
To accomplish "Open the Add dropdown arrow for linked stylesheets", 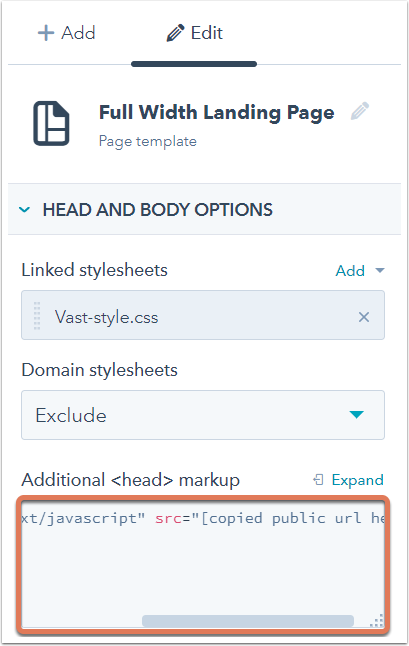I will coord(380,271).
